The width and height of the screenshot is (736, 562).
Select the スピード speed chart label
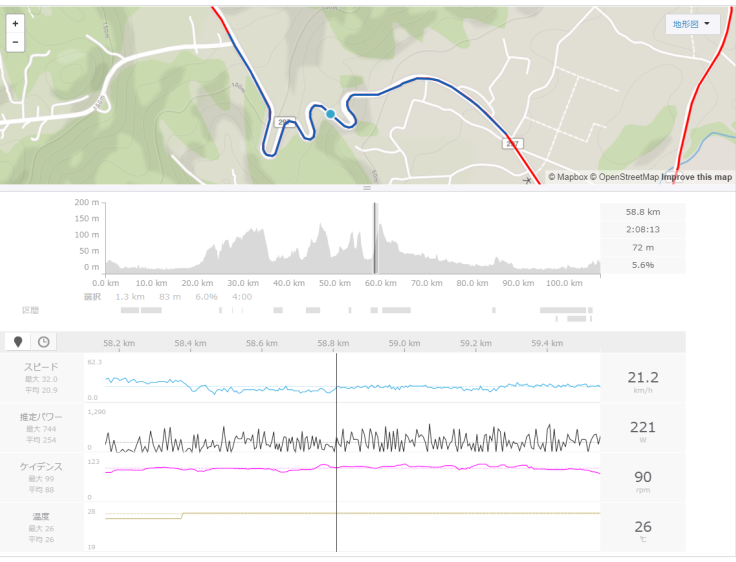pos(41,367)
